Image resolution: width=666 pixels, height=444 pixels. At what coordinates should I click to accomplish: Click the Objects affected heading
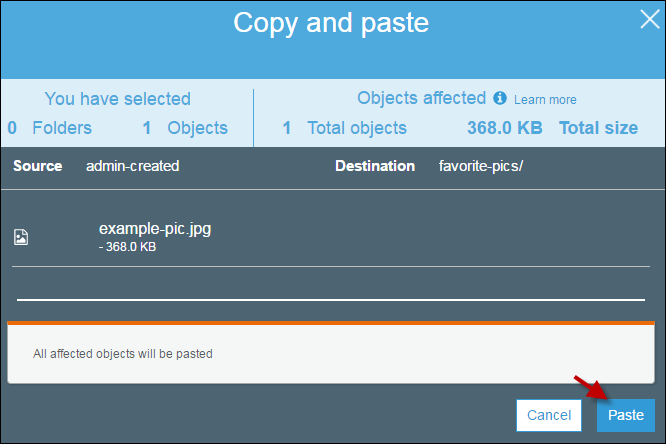coord(421,98)
